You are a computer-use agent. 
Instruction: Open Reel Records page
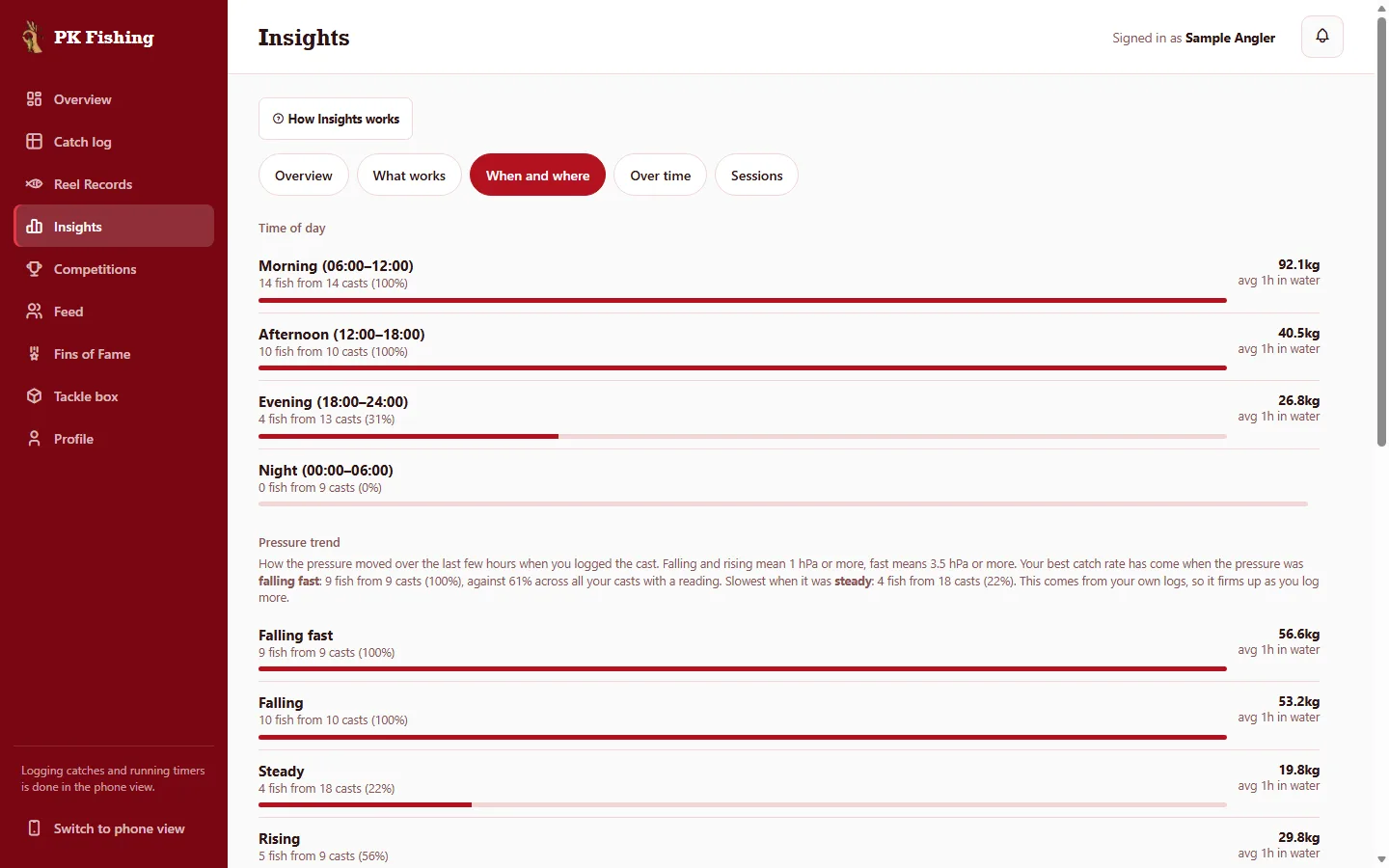114,184
